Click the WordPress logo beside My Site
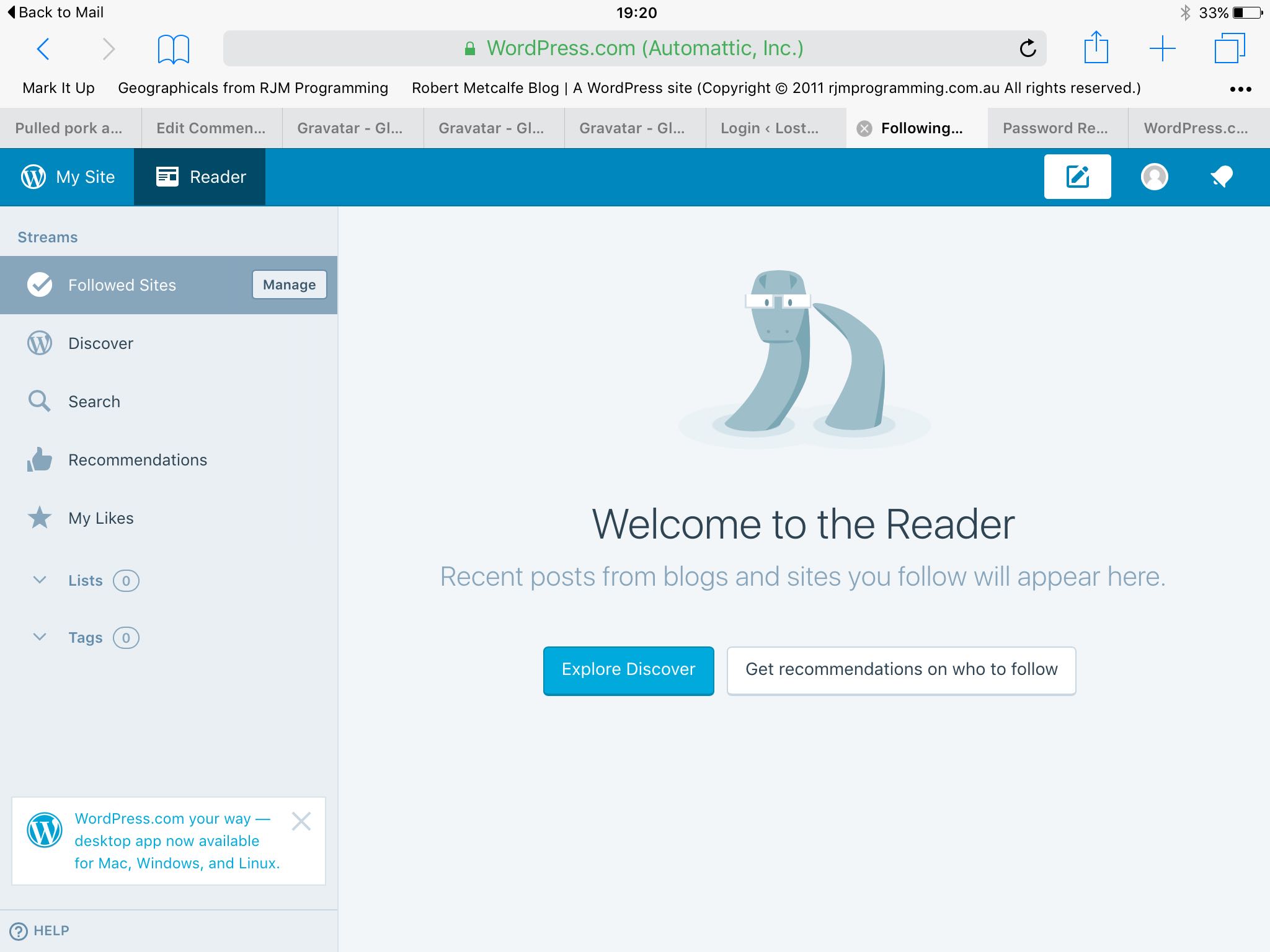The height and width of the screenshot is (952, 1270). click(x=33, y=177)
